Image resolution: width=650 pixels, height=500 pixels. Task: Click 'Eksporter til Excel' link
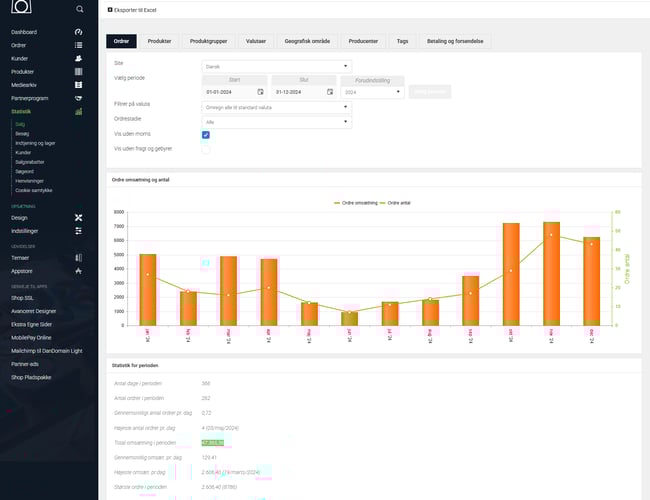pyautogui.click(x=137, y=9)
